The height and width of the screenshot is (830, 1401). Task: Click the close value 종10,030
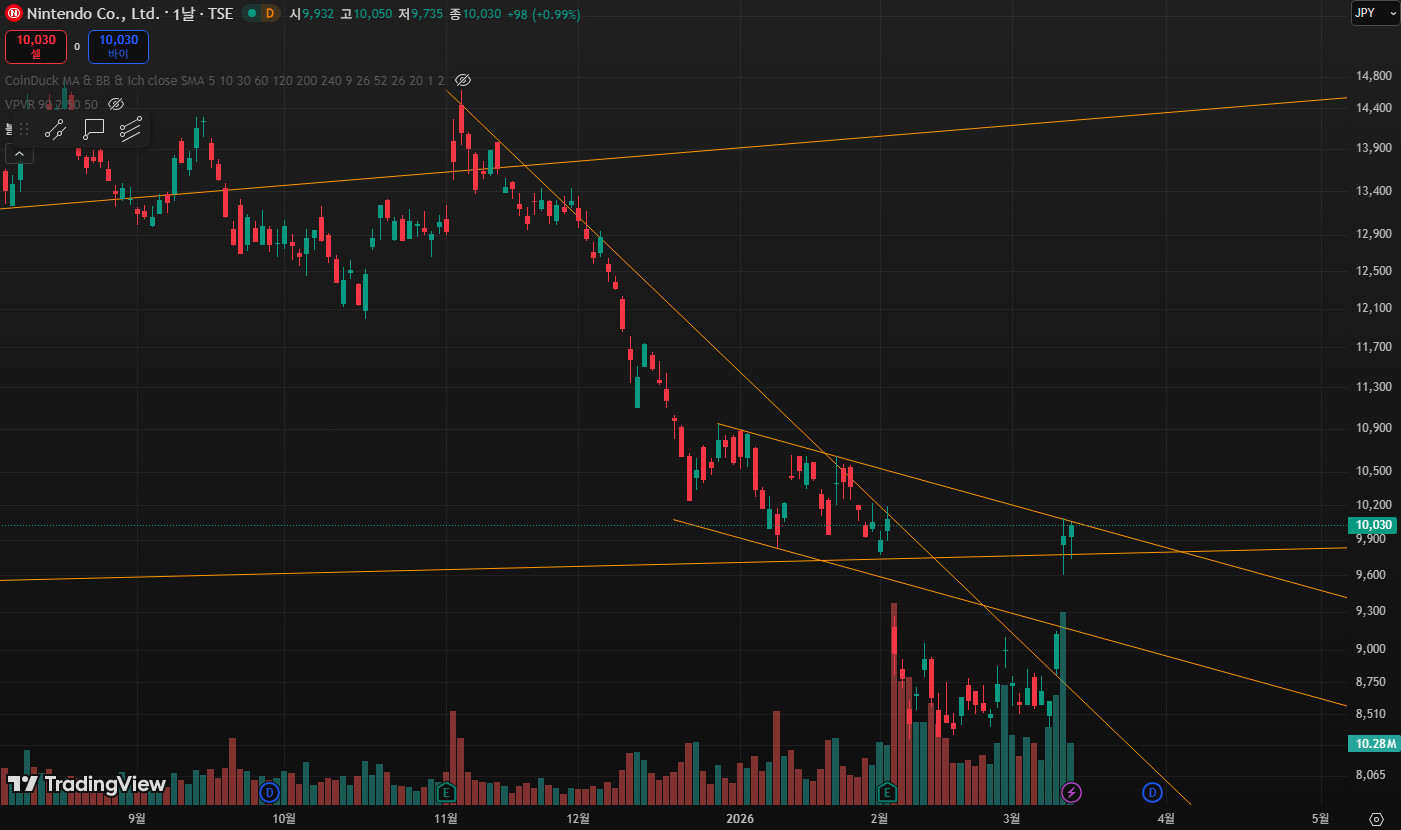(x=474, y=14)
